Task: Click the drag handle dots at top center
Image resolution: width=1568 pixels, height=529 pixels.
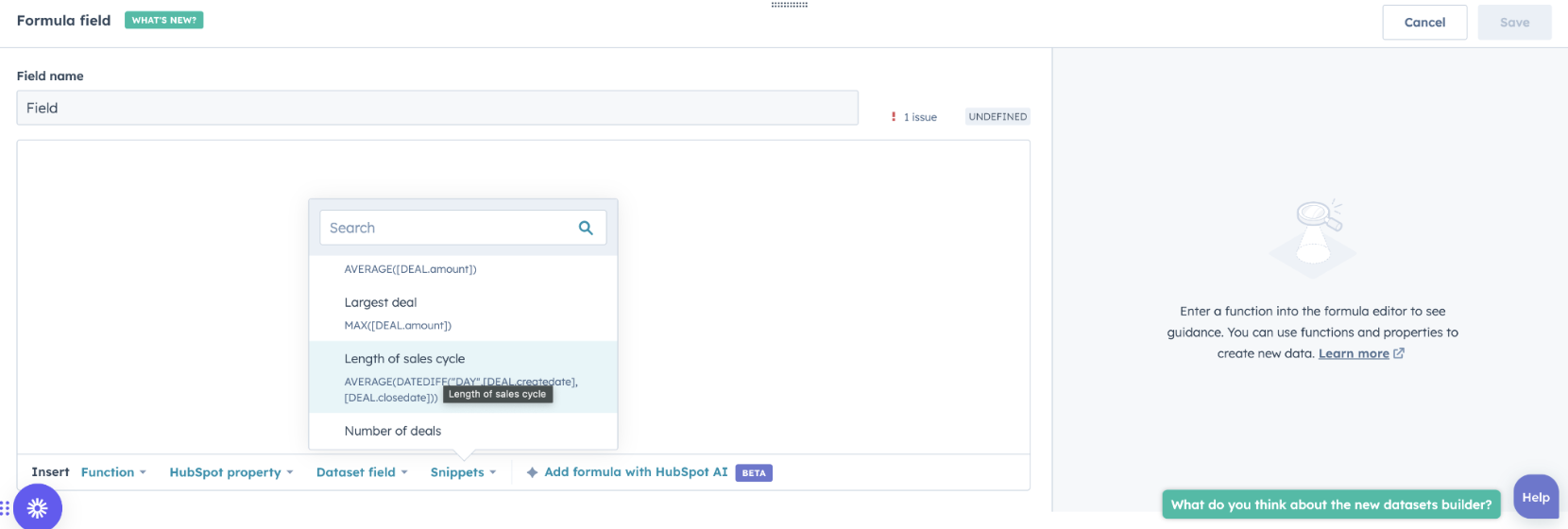Action: coord(790,5)
